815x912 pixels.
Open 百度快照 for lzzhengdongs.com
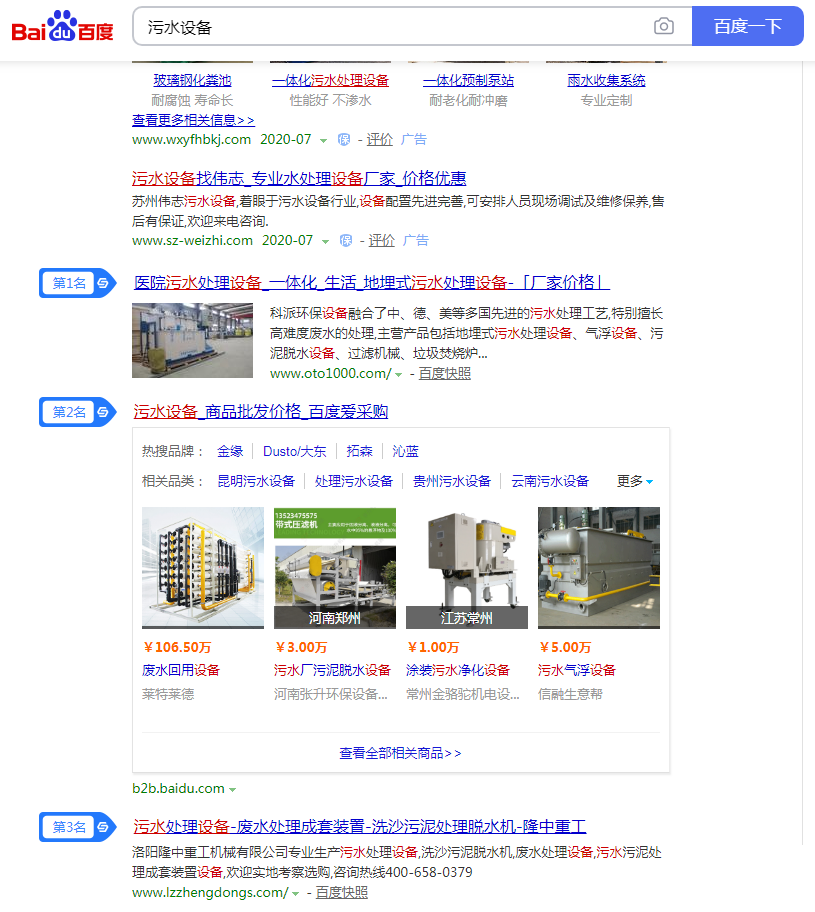341,893
